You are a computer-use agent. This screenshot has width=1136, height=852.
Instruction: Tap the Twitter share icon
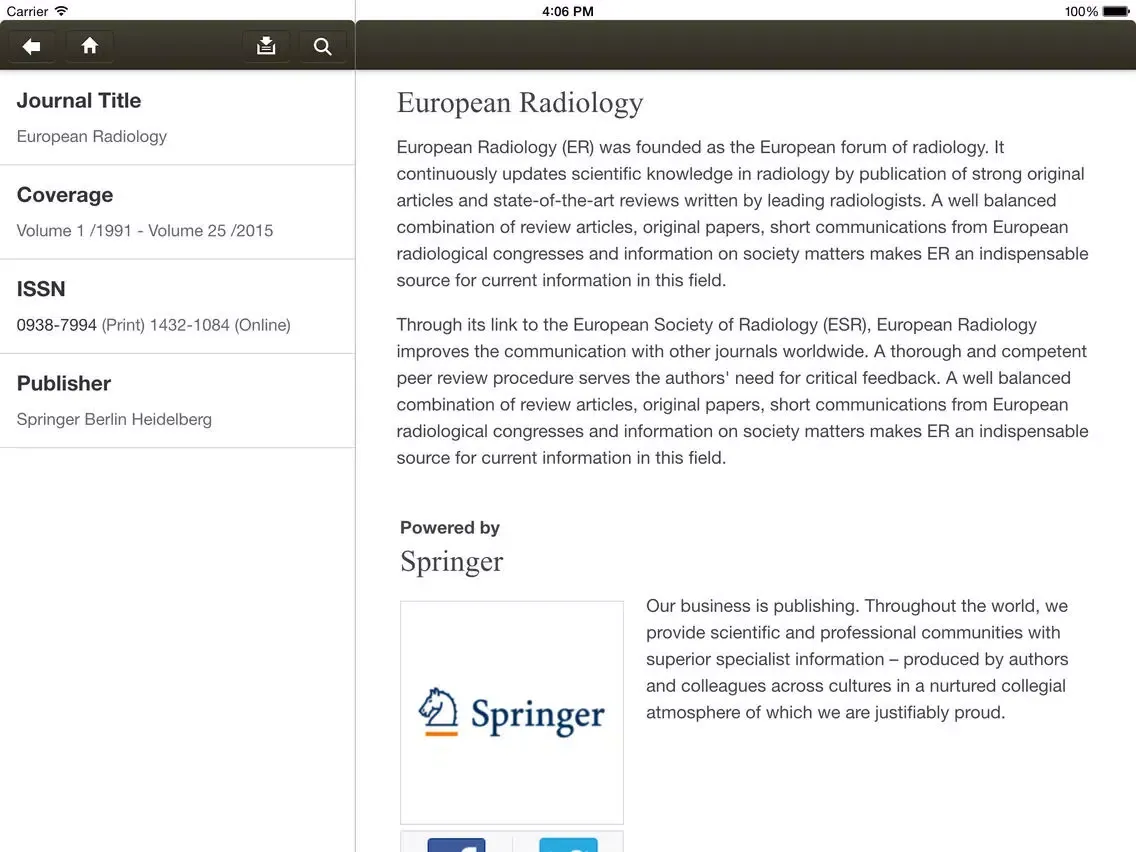[x=568, y=845]
